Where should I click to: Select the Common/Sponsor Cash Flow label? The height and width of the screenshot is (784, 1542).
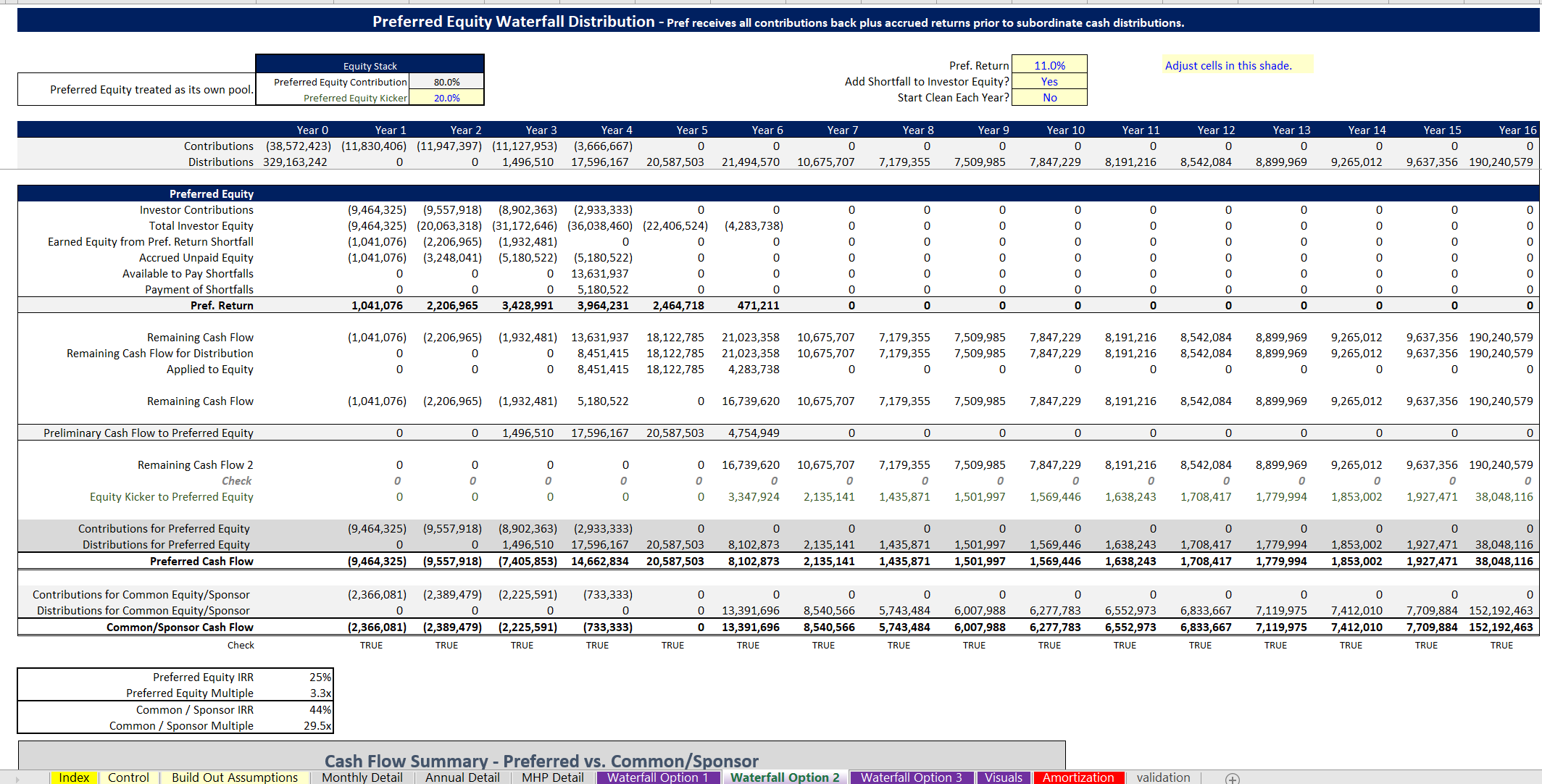[x=180, y=627]
